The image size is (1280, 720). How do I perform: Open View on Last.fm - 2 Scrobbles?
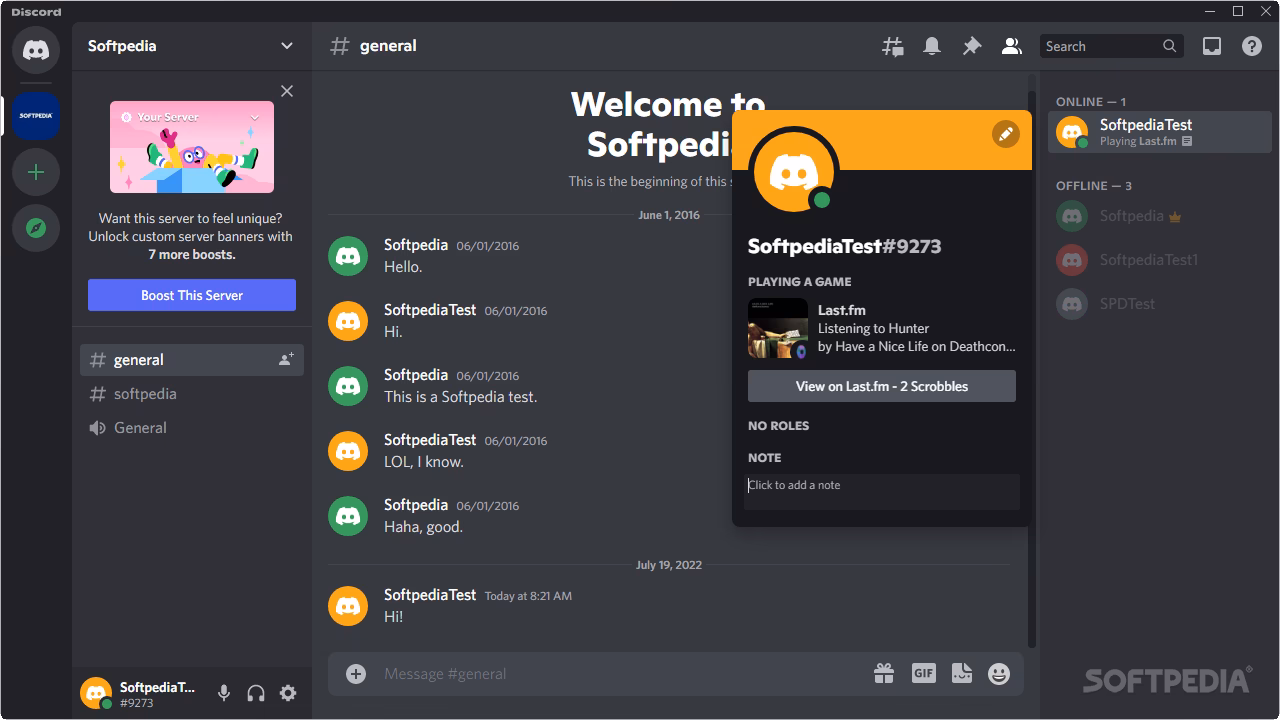(881, 386)
